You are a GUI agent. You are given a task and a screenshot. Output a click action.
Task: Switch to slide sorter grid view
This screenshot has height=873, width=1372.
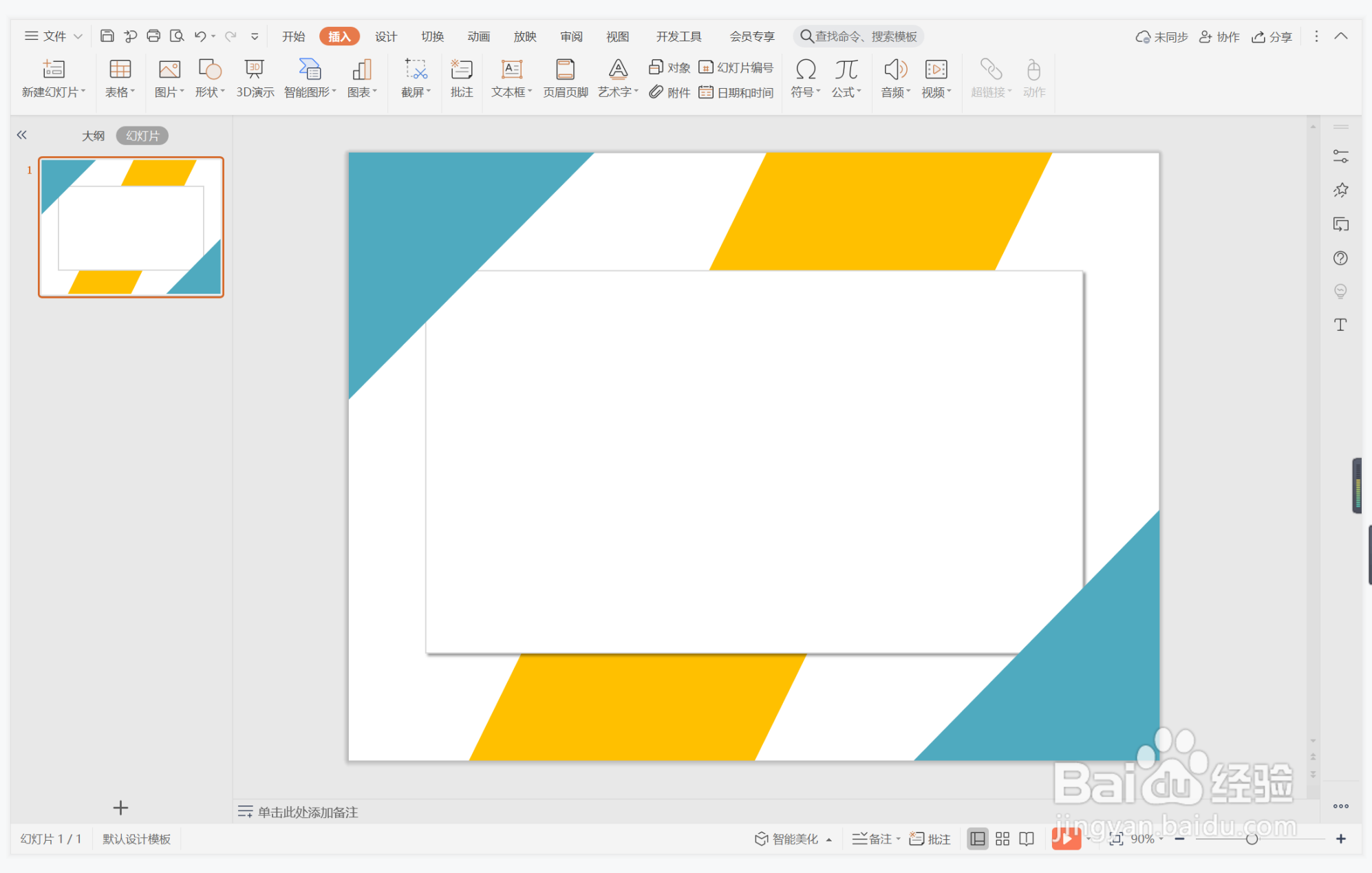(x=1002, y=839)
